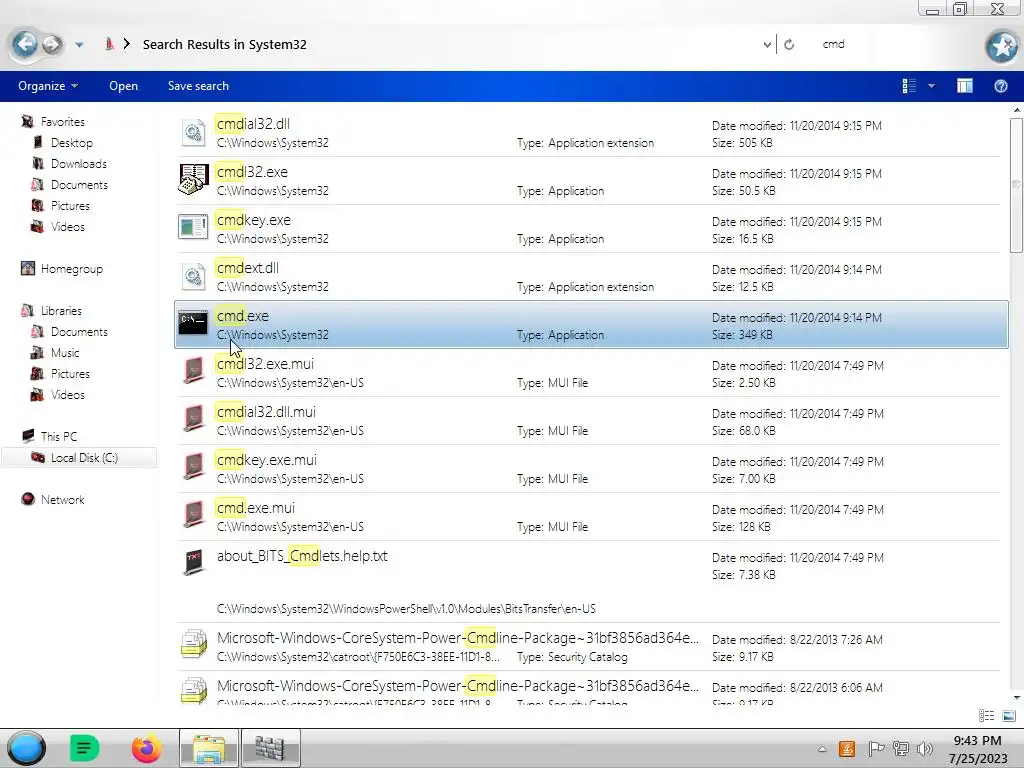1024x768 pixels.
Task: Open Videos under Libraries
Action: (67, 394)
